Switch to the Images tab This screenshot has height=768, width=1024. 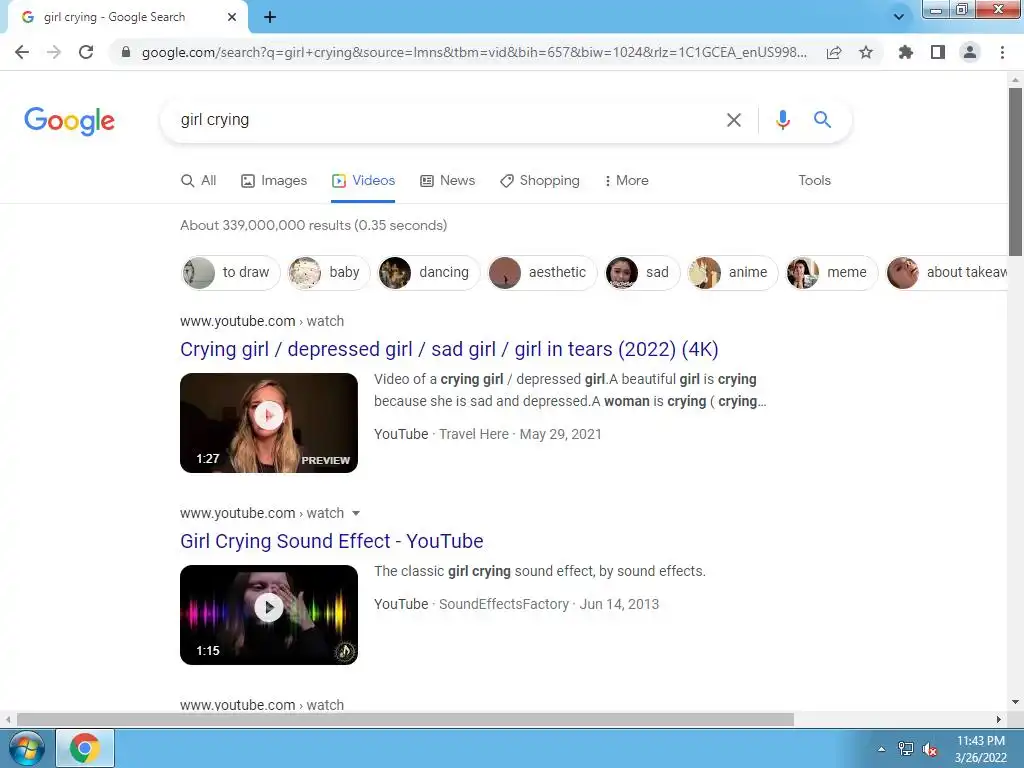click(x=274, y=180)
